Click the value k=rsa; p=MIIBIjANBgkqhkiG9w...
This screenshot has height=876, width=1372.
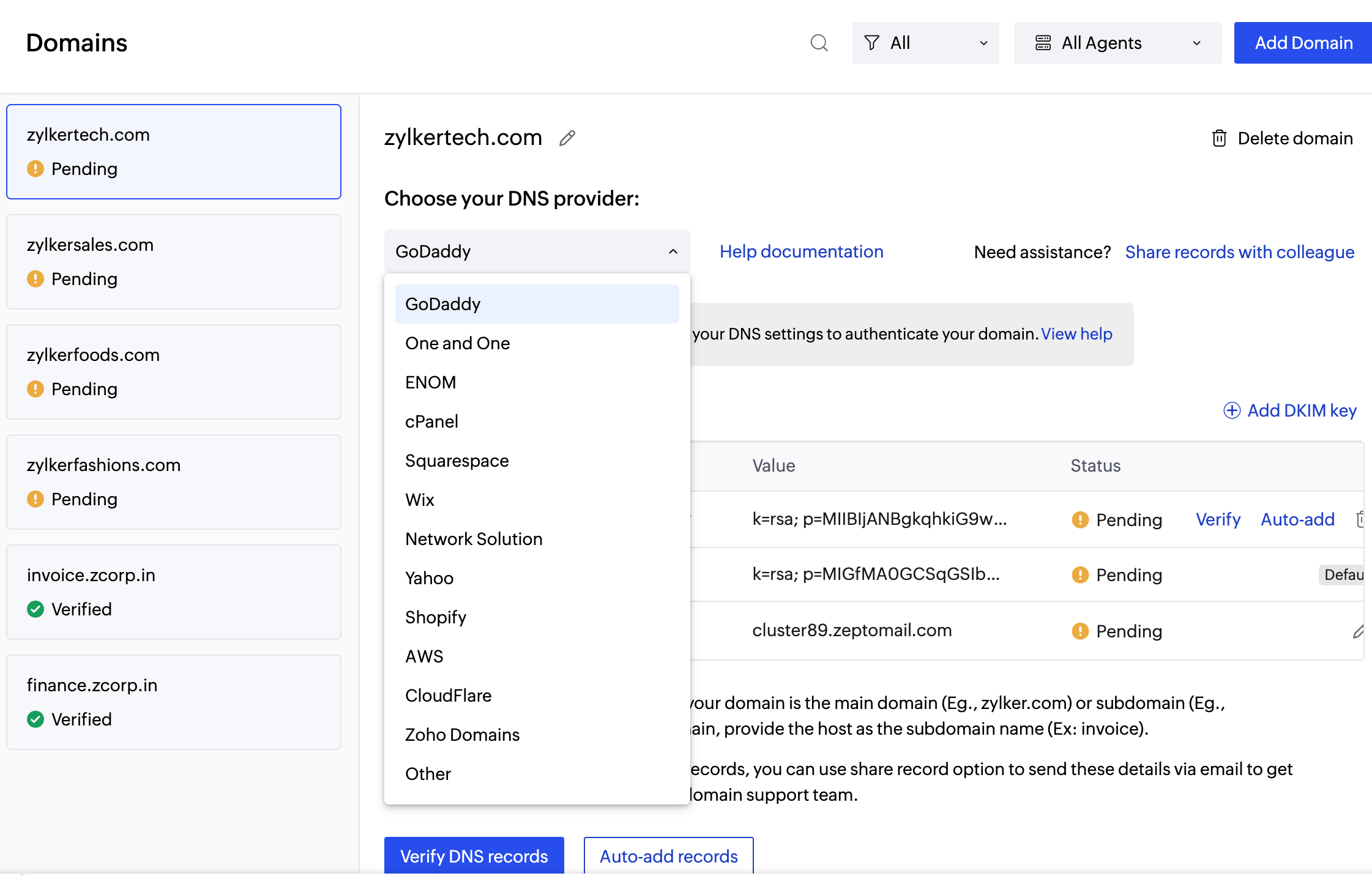(x=879, y=519)
